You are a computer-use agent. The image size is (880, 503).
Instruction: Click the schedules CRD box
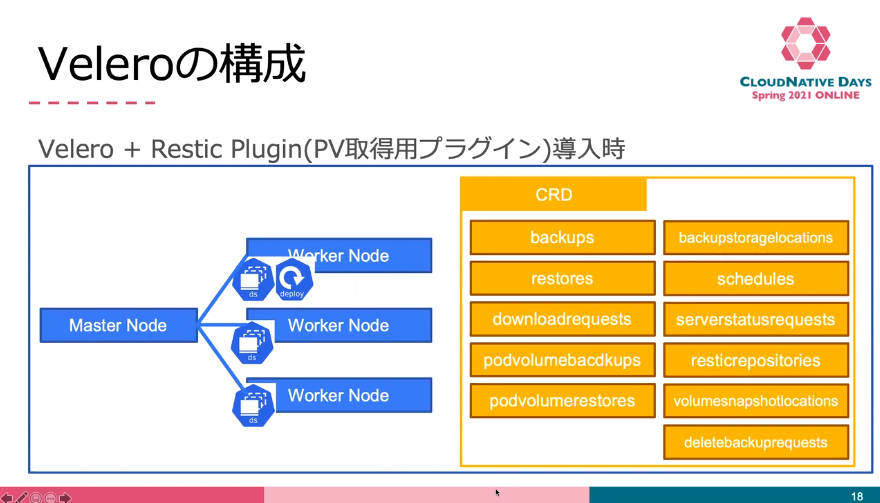point(756,278)
